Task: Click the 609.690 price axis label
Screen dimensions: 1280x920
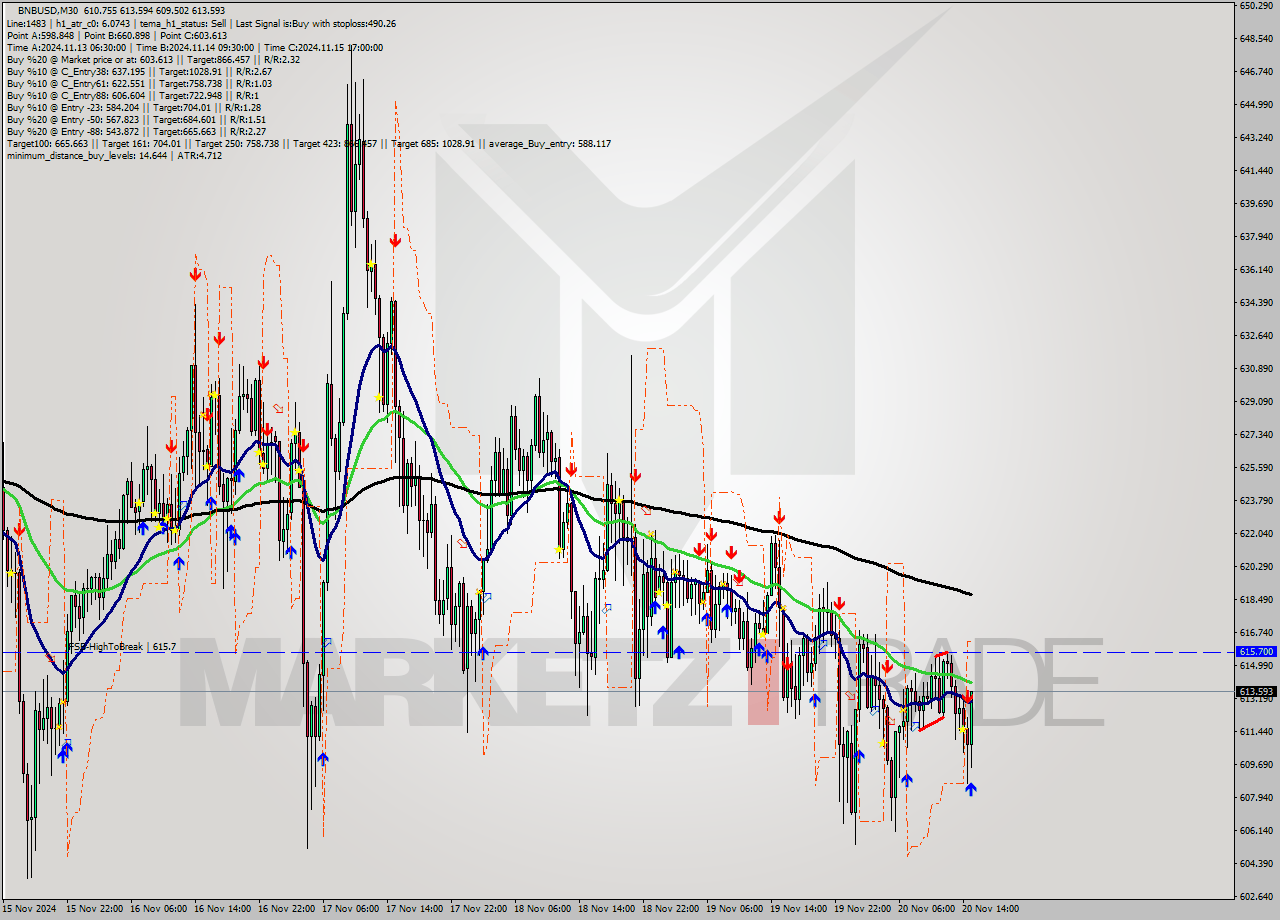Action: pos(1256,765)
